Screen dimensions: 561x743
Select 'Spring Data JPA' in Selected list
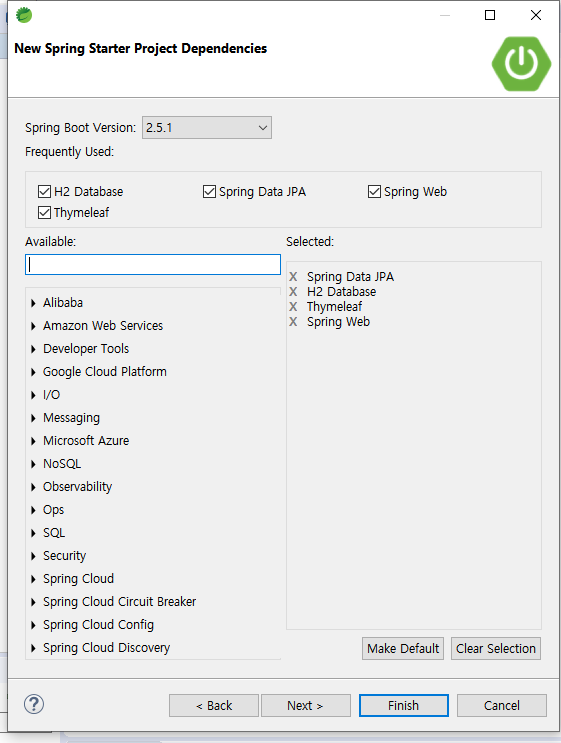(350, 277)
